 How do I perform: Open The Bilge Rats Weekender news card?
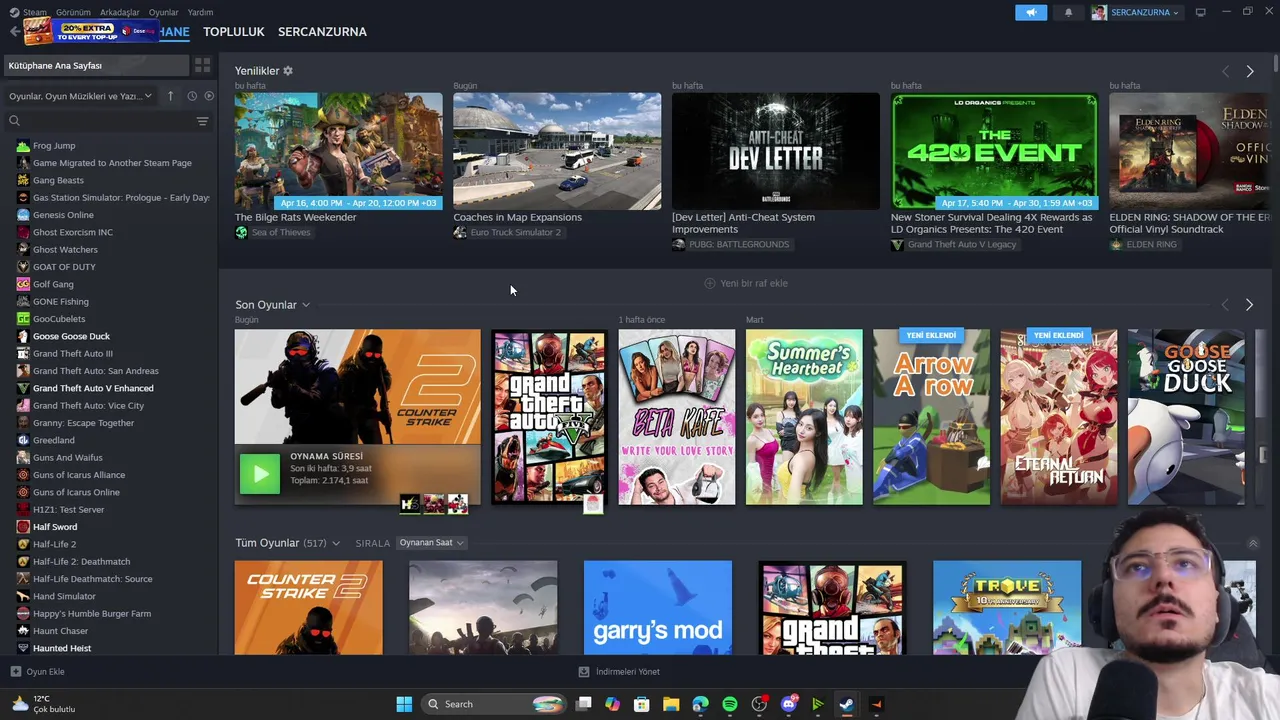tap(338, 151)
